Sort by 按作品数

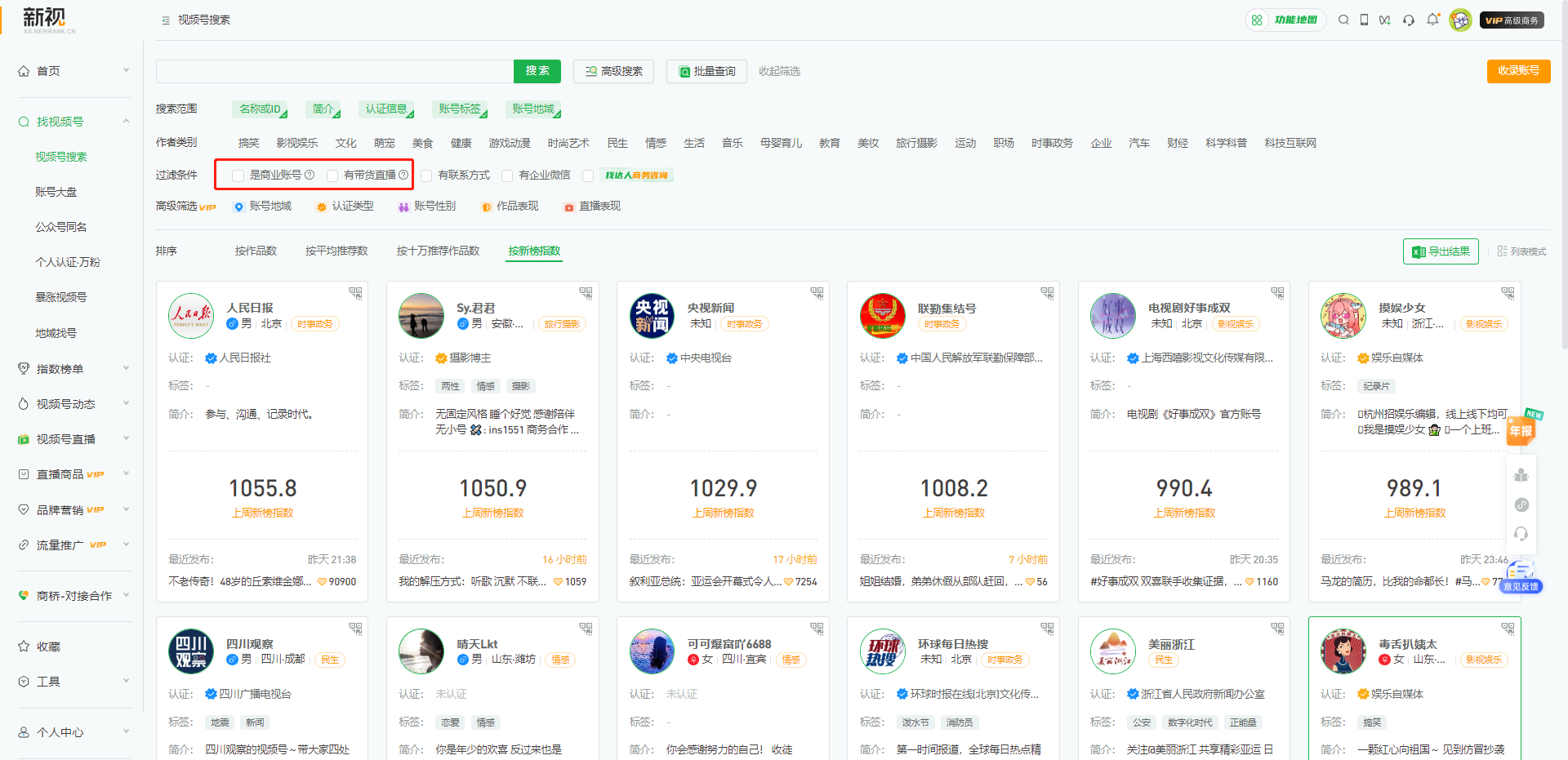pyautogui.click(x=256, y=251)
